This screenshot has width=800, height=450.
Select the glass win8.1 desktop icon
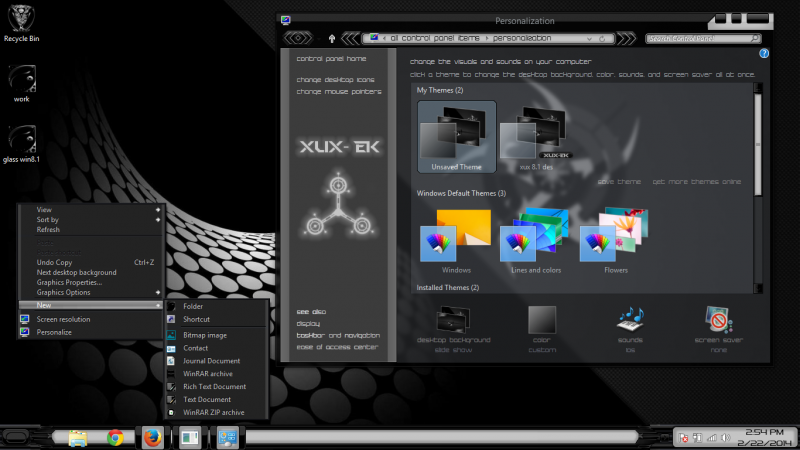click(21, 144)
